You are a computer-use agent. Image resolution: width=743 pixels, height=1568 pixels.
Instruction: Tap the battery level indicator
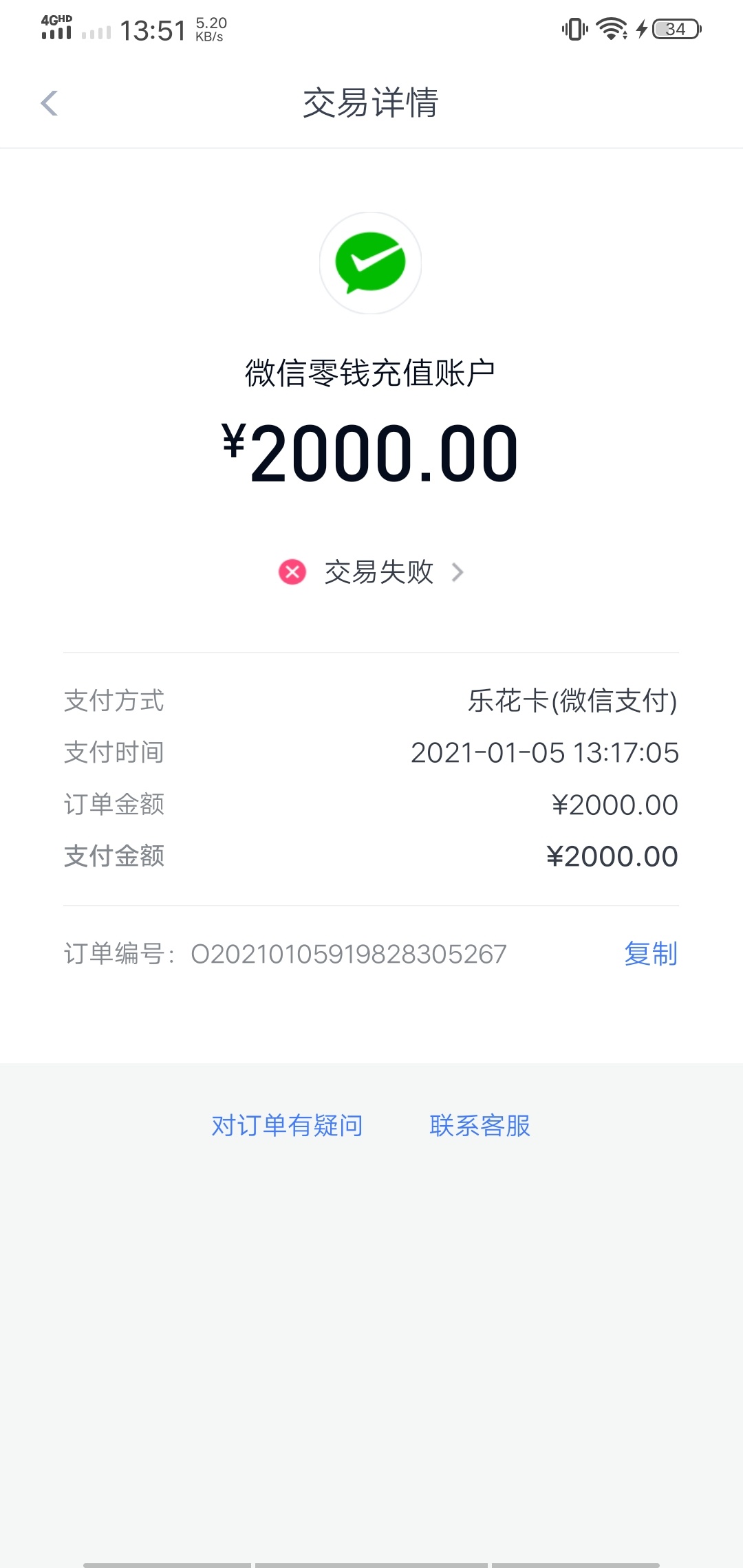(677, 29)
